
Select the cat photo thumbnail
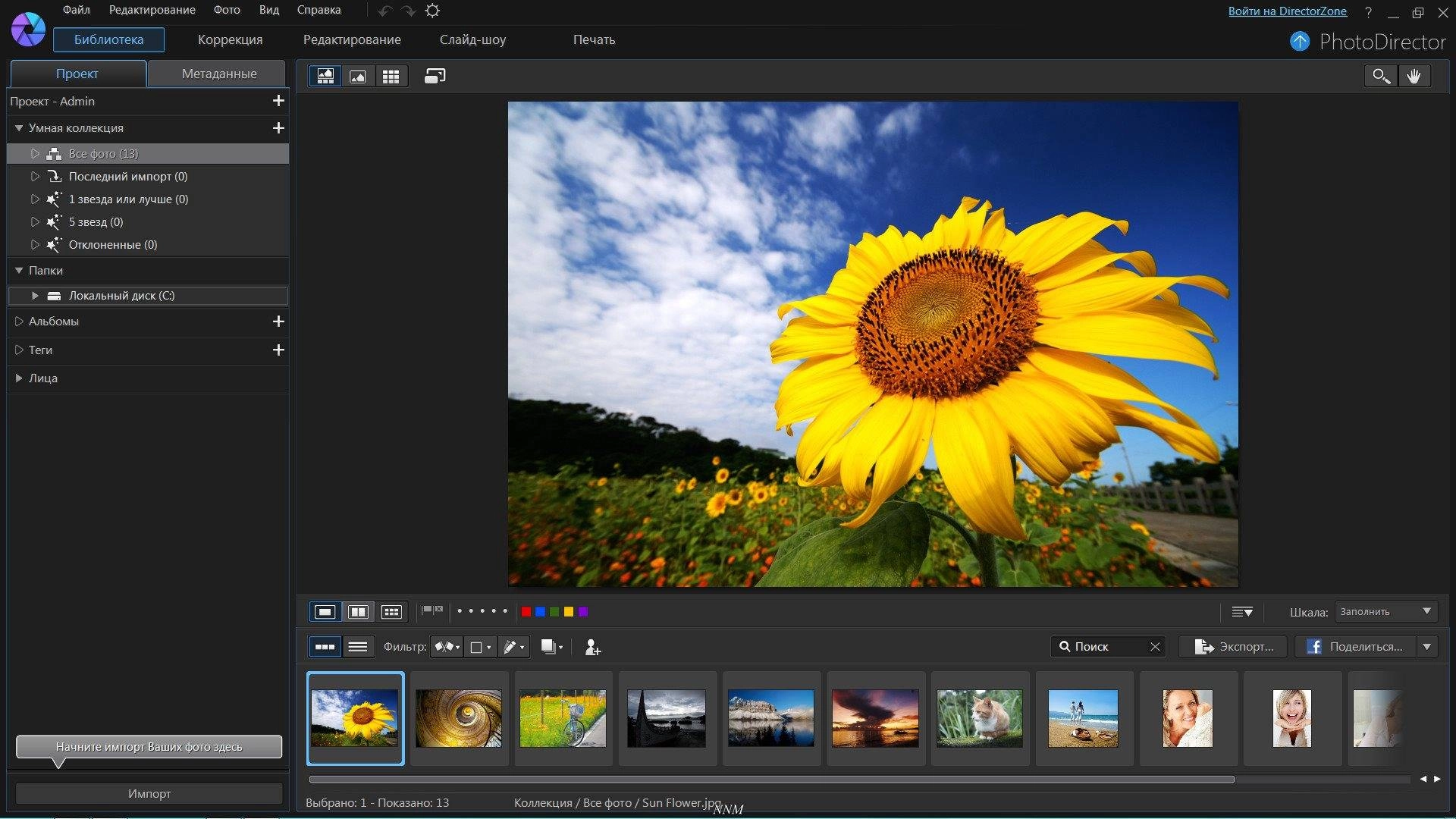click(980, 718)
